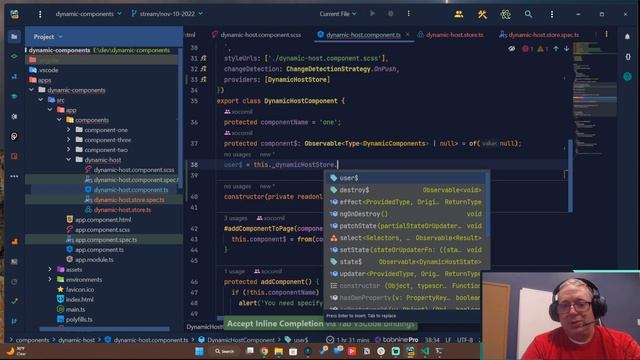
Task: Select state$ completion suggestion
Action: (x=407, y=262)
